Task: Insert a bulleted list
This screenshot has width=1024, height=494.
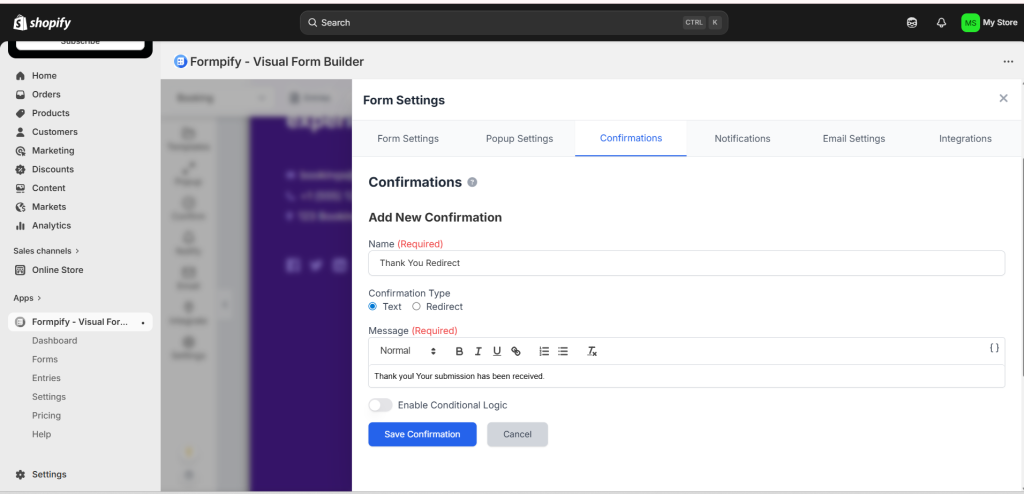Action: (x=563, y=351)
